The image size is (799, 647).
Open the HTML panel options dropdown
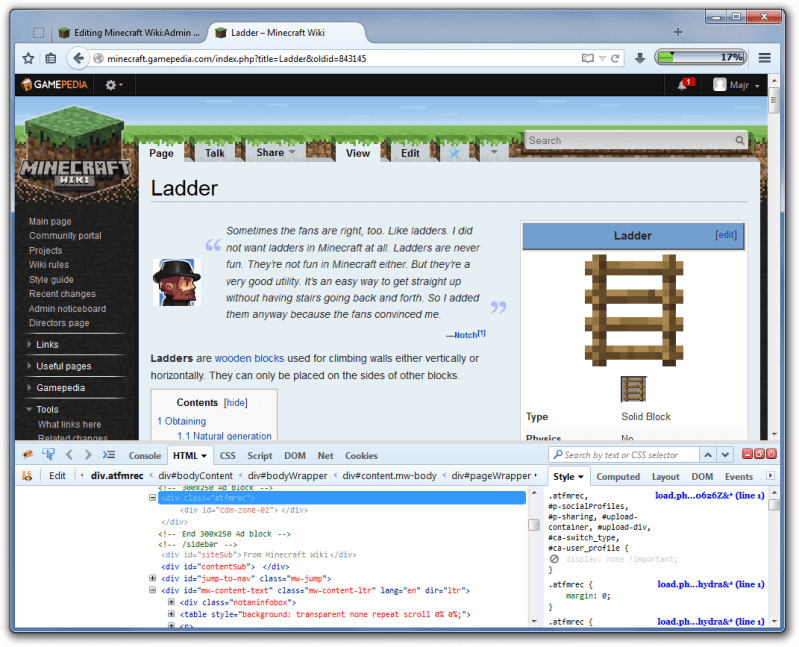tap(204, 456)
